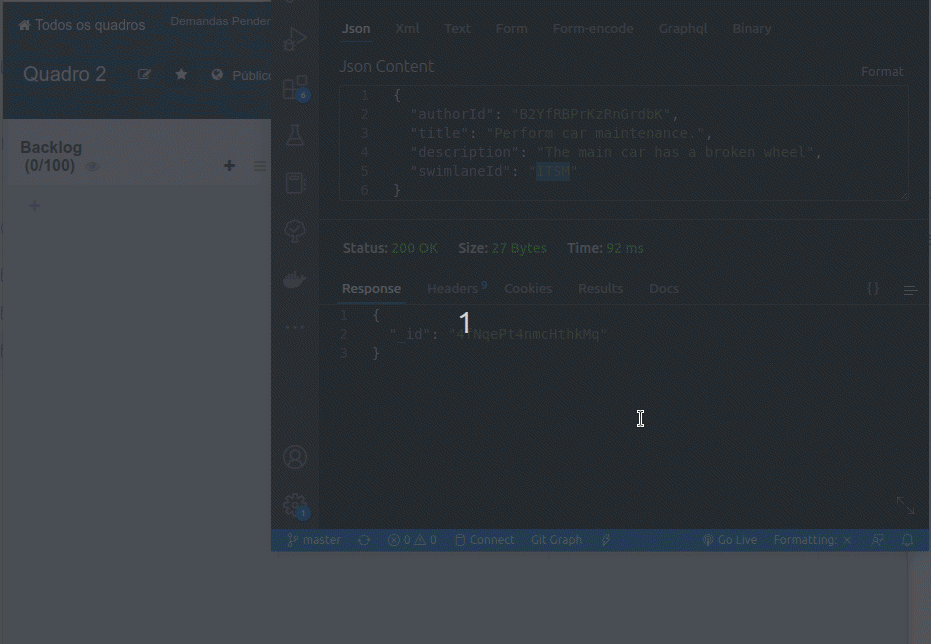The image size is (931, 644).
Task: Click Go Live in status bar
Action: 730,540
